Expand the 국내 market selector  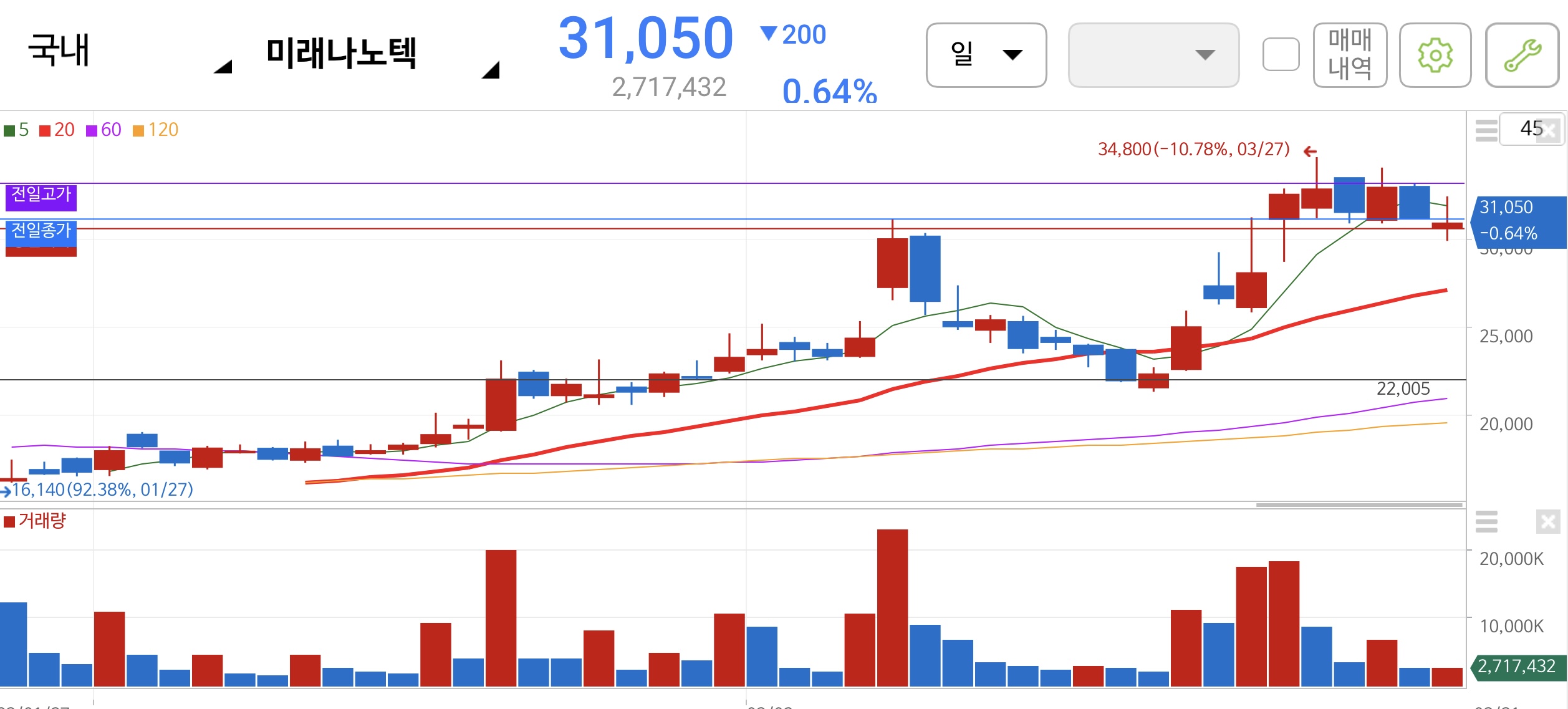click(x=130, y=52)
